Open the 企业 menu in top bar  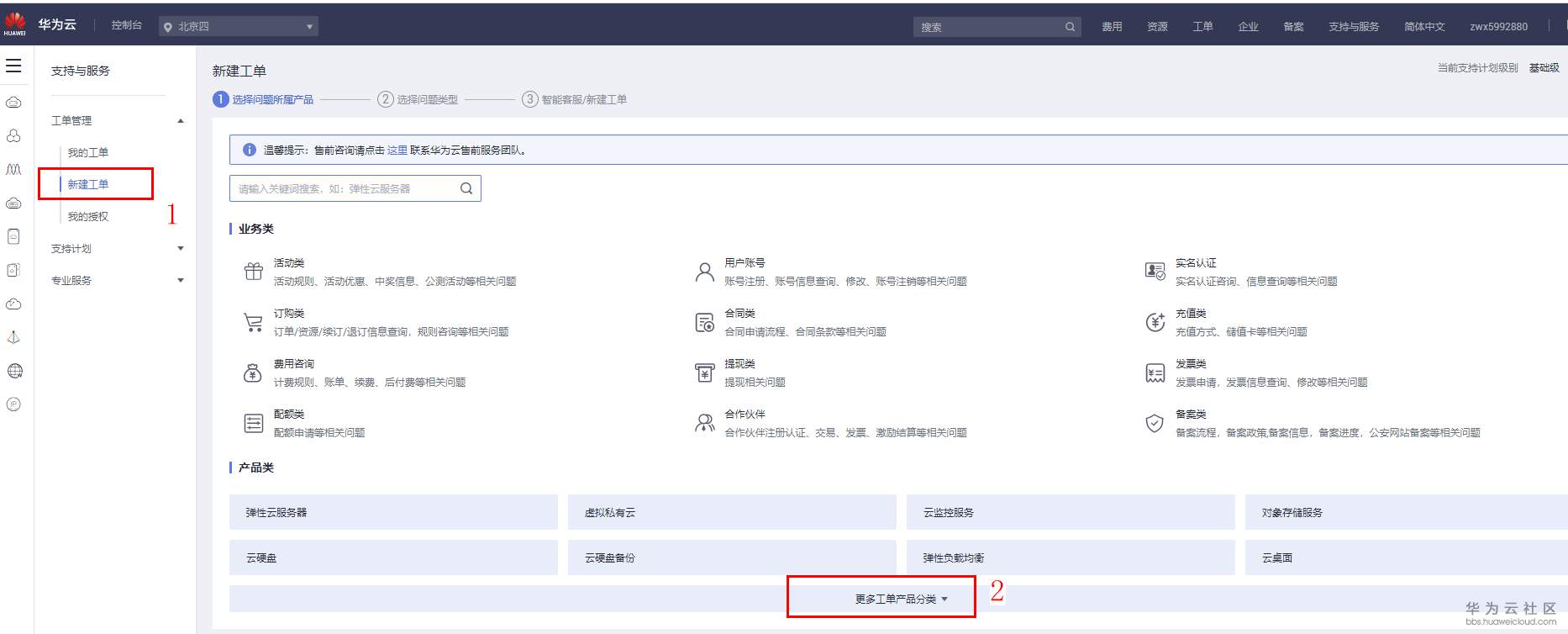[x=1248, y=27]
